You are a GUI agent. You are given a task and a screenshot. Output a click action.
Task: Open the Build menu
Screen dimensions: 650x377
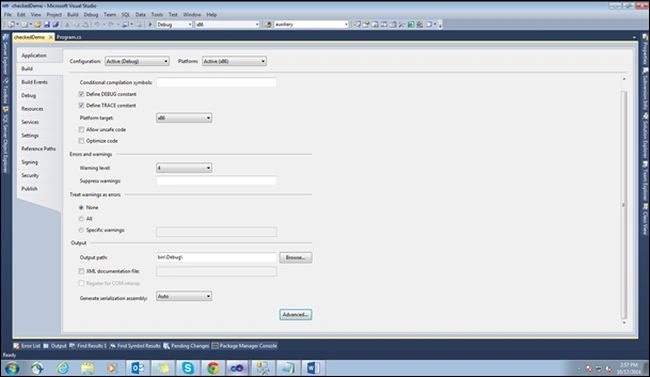pos(73,15)
